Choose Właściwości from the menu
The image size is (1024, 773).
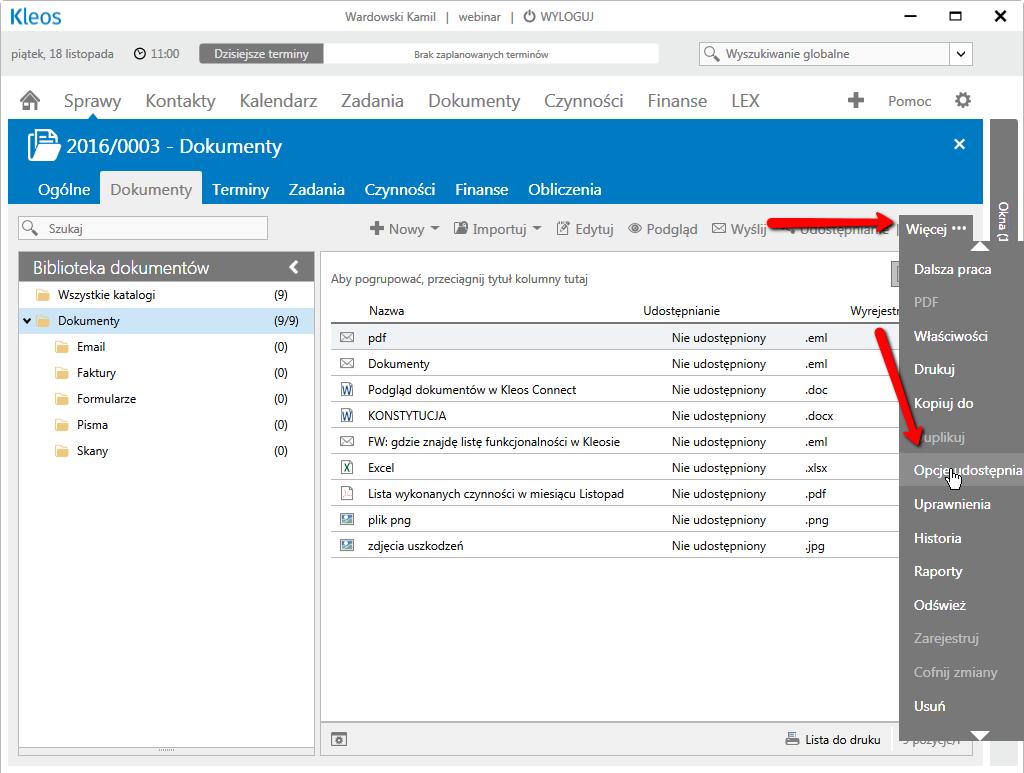click(x=950, y=336)
